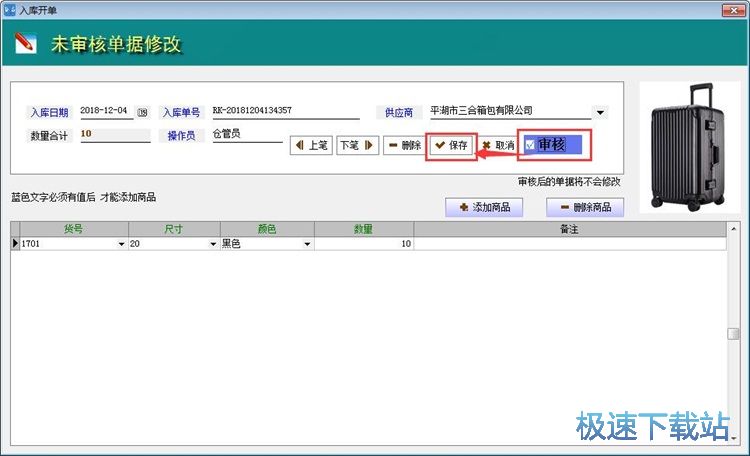
Task: Expand the 供应商 supplier dropdown
Action: pyautogui.click(x=600, y=112)
